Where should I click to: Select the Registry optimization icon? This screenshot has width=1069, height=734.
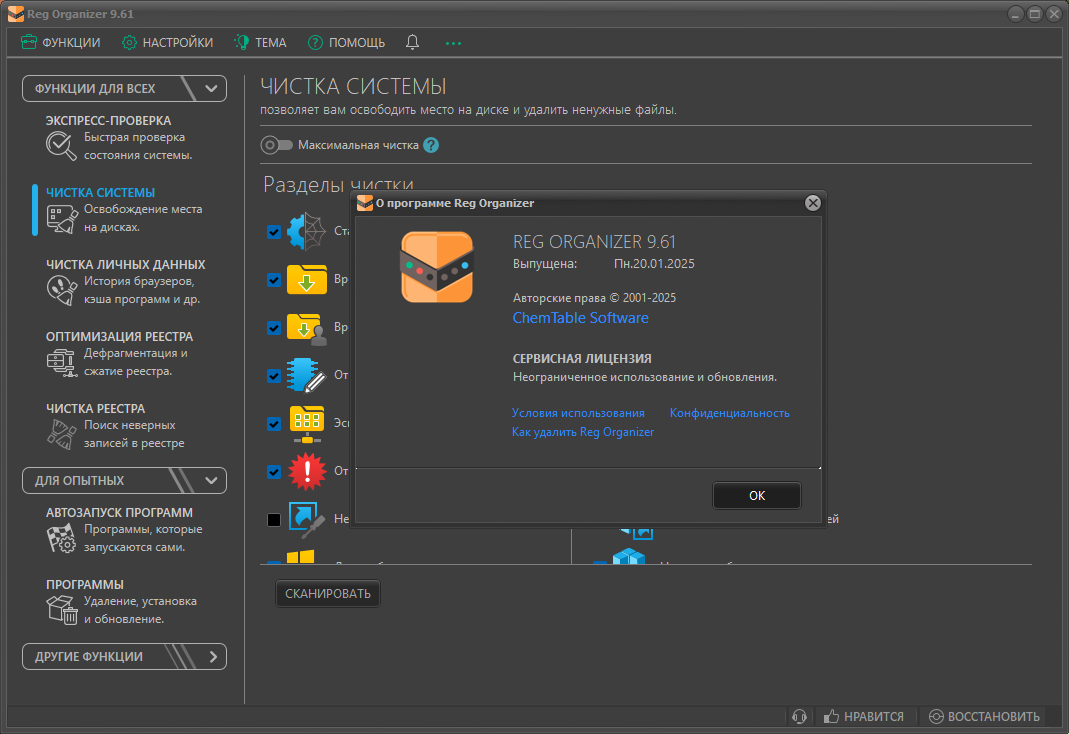(61, 362)
